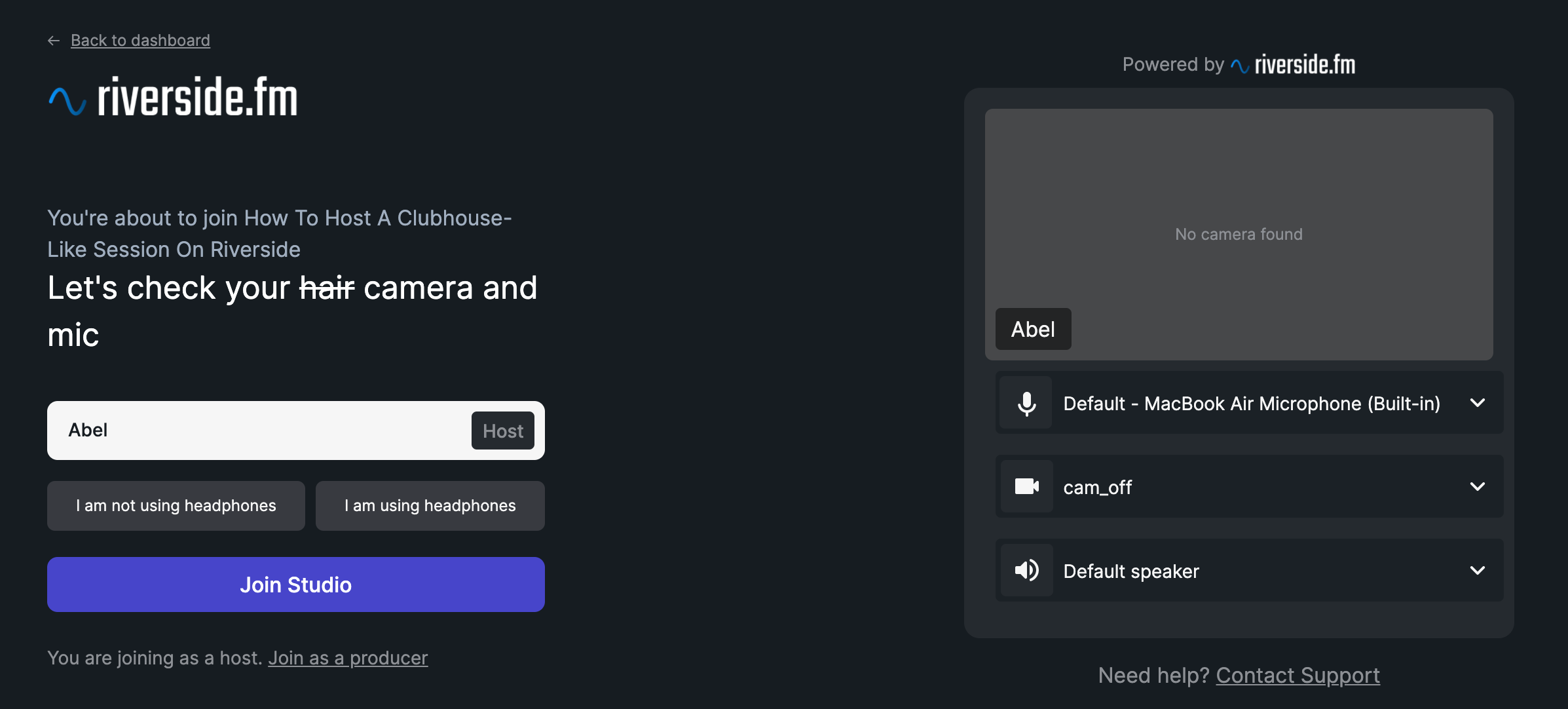1568x709 pixels.
Task: Click the Join Studio button
Action: [296, 584]
